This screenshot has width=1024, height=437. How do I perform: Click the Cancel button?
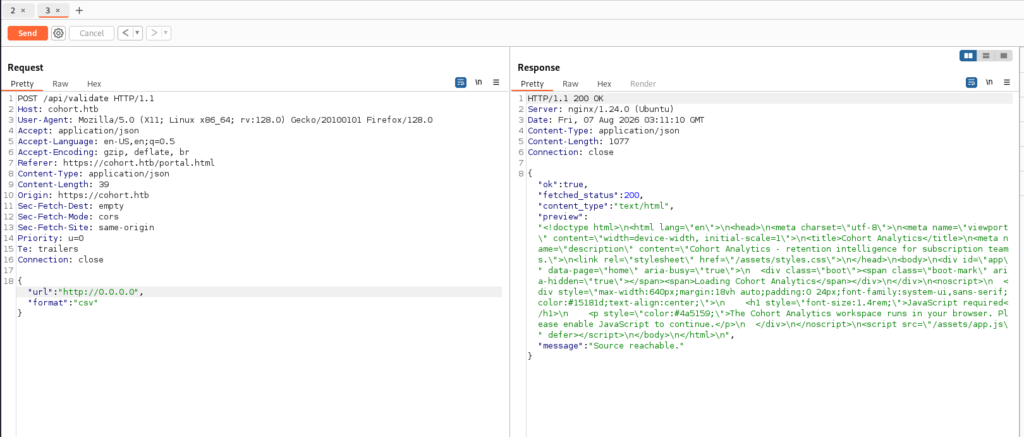91,33
